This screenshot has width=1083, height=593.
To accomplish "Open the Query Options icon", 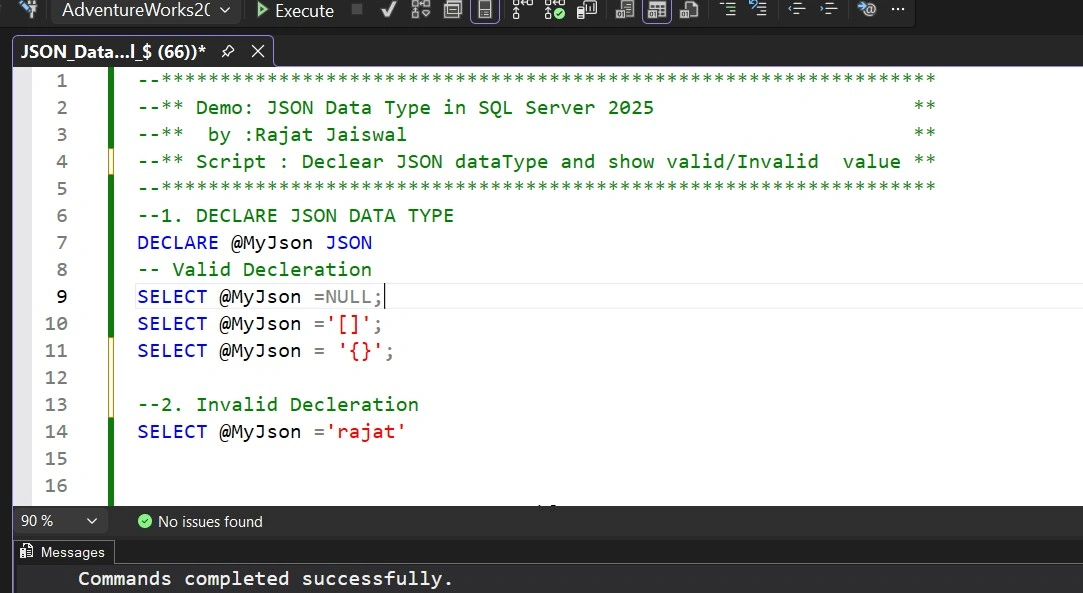I will coord(452,10).
